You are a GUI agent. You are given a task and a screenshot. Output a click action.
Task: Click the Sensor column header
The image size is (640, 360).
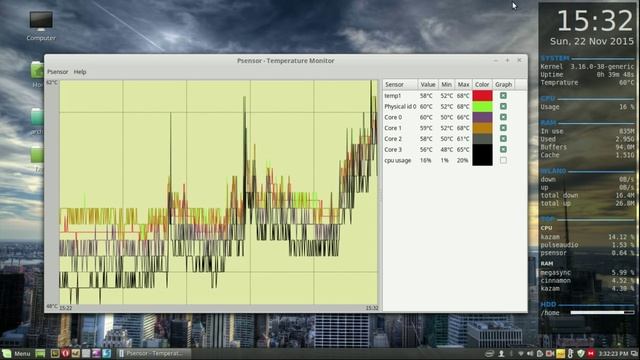point(400,84)
